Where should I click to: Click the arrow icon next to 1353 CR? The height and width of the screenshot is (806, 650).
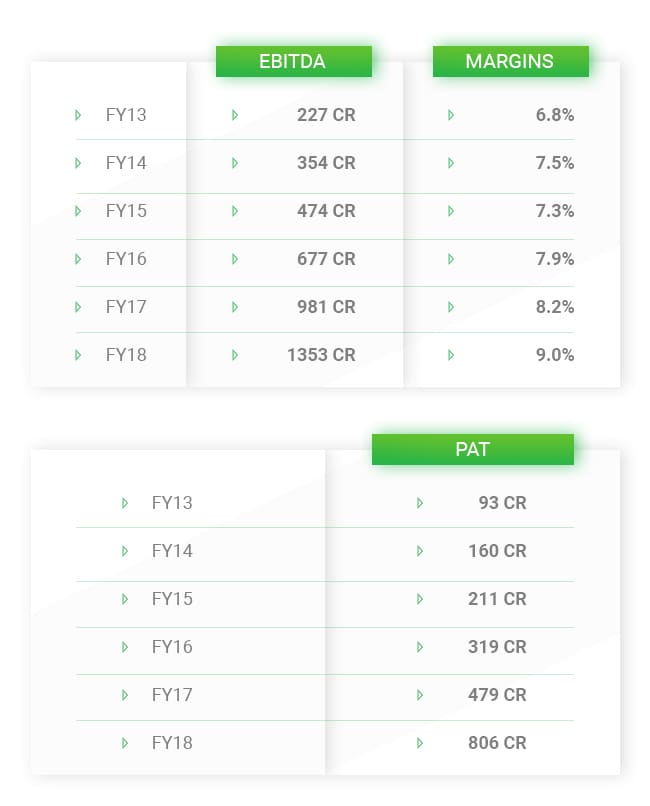[235, 355]
